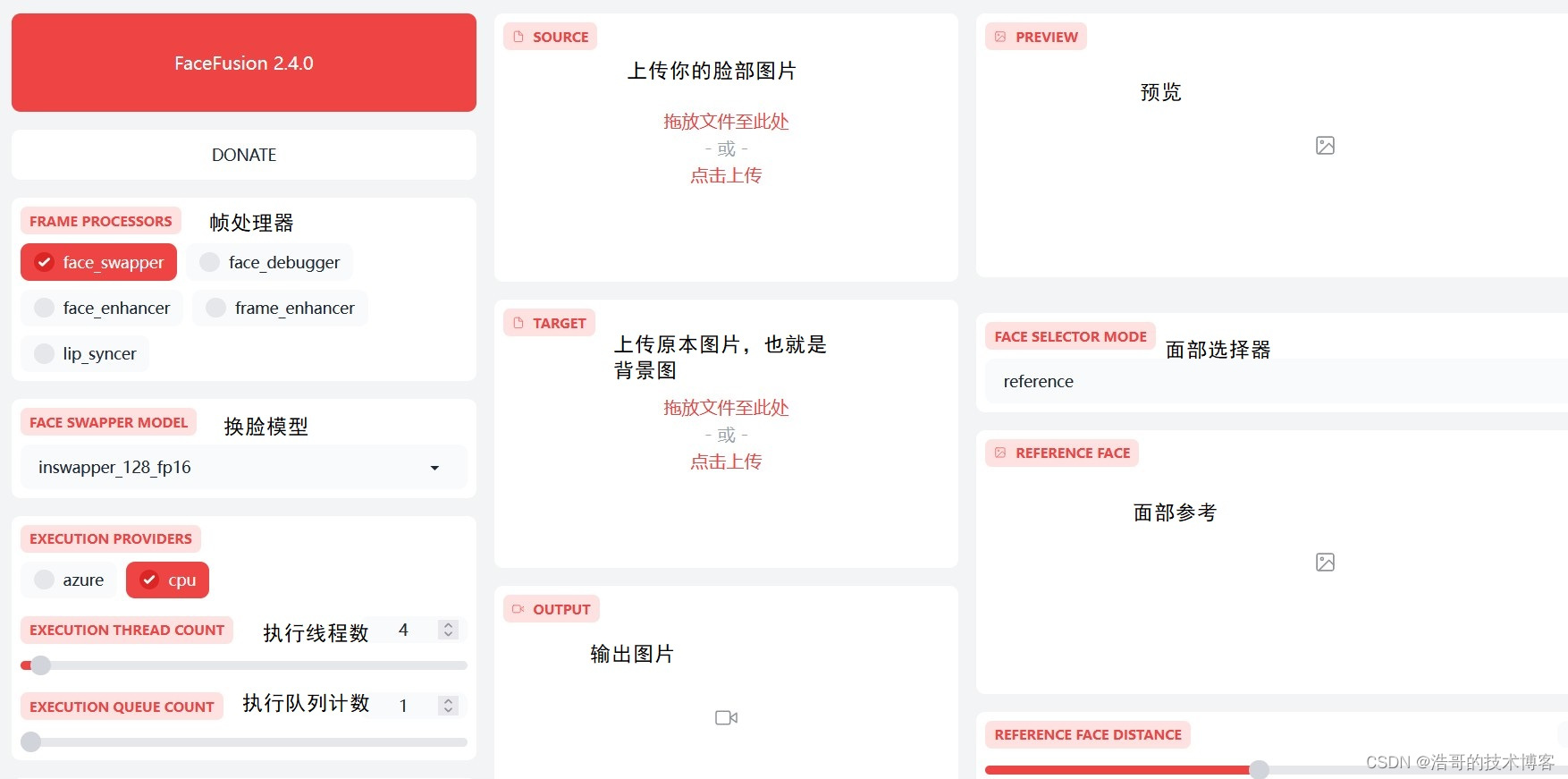Click the image placeholder icon in Preview panel
Image resolution: width=1568 pixels, height=779 pixels.
click(x=1325, y=145)
